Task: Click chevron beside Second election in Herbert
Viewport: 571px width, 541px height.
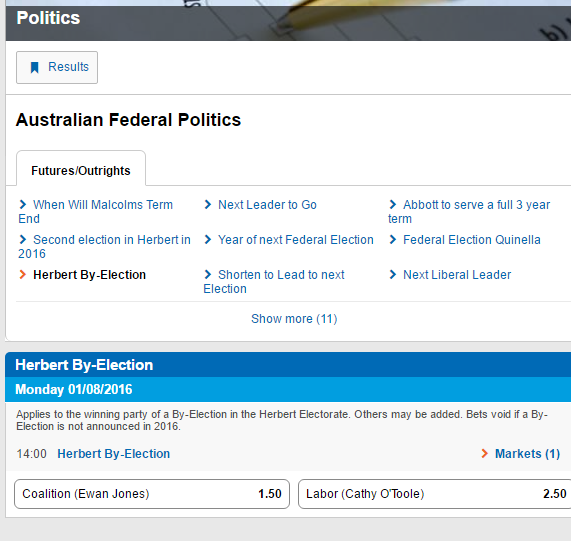Action: pos(23,240)
